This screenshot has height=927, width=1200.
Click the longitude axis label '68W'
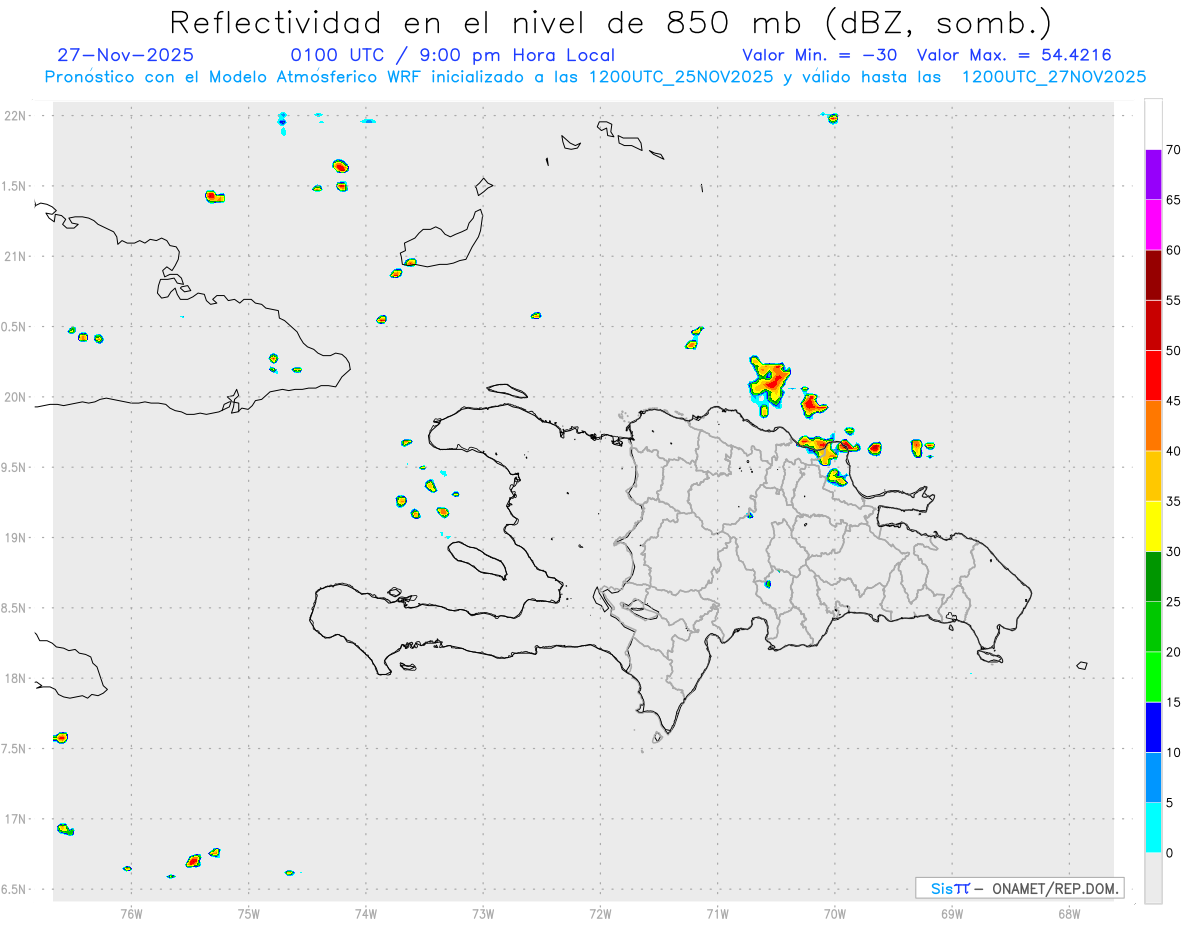[1069, 913]
